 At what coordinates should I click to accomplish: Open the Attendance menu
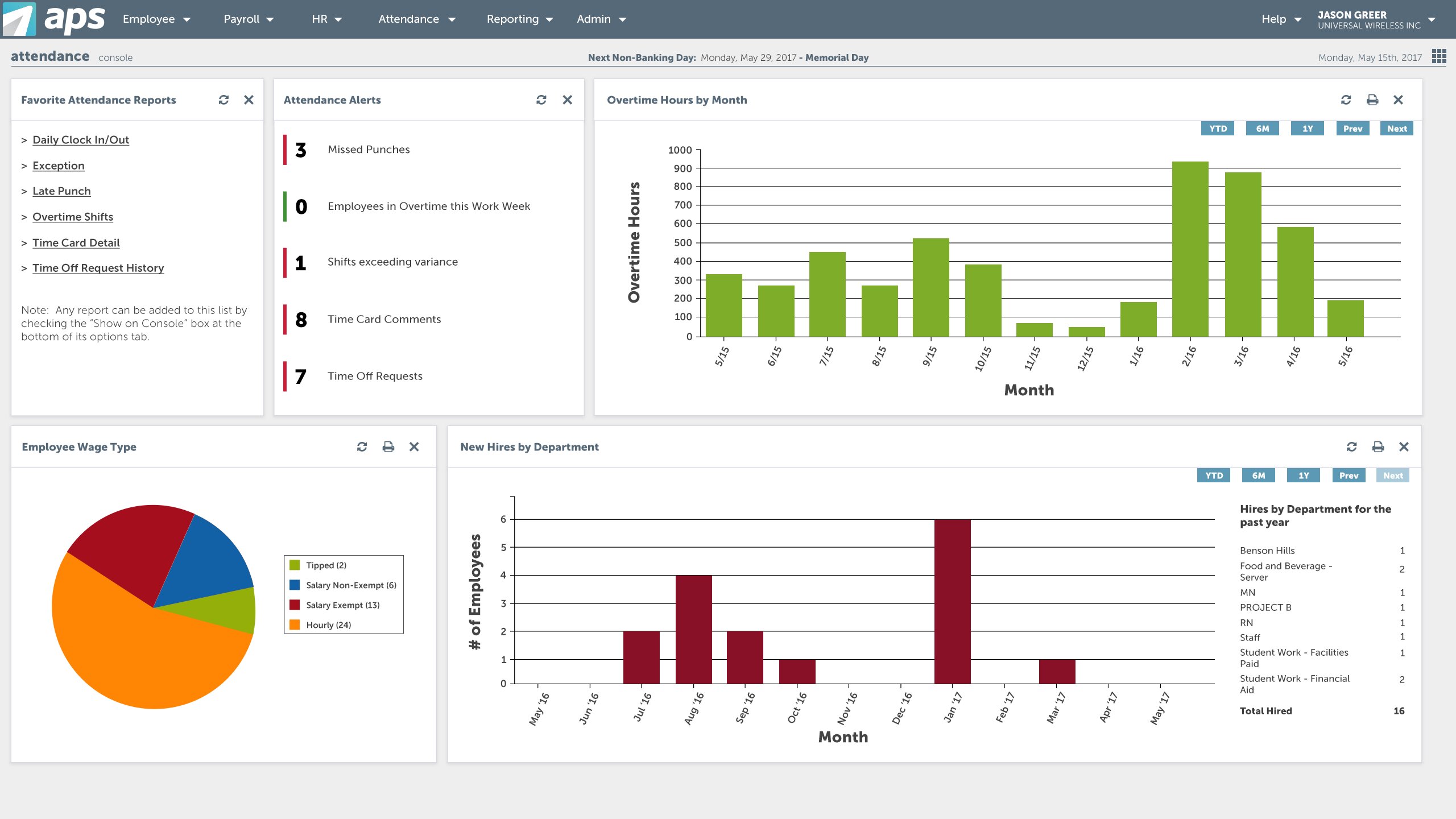[x=417, y=19]
